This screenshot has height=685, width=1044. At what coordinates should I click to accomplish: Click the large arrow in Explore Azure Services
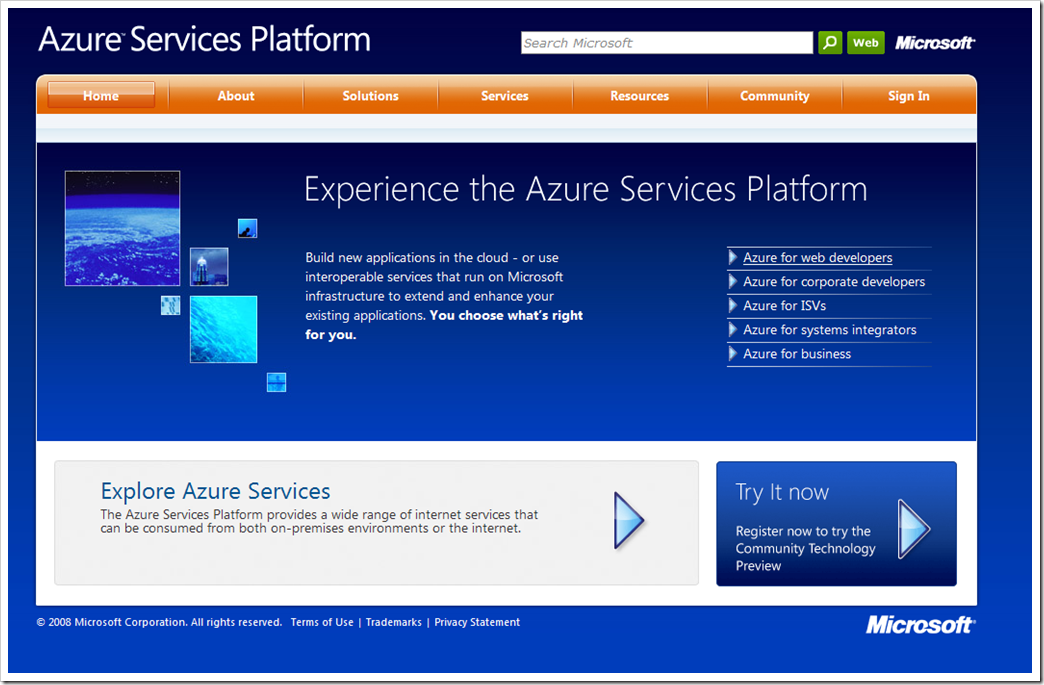pos(629,520)
